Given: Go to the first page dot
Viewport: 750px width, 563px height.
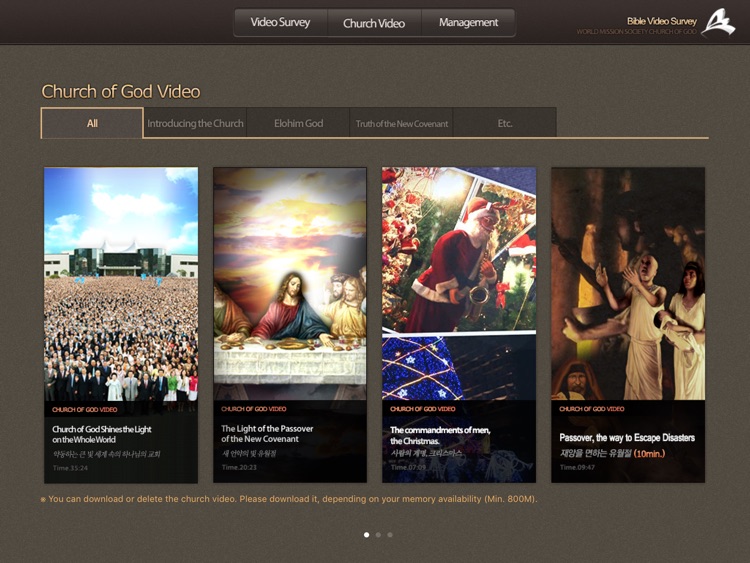Looking at the screenshot, I should pyautogui.click(x=366, y=535).
